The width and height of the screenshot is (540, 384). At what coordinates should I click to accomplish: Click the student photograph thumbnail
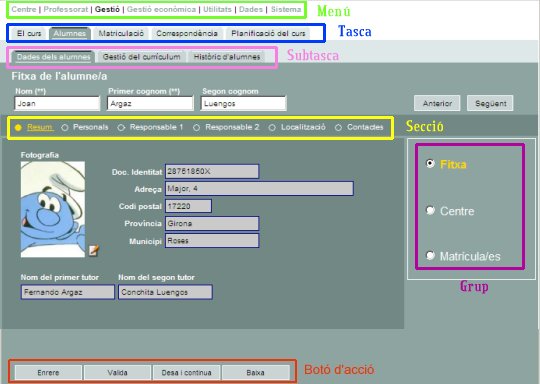[53, 209]
